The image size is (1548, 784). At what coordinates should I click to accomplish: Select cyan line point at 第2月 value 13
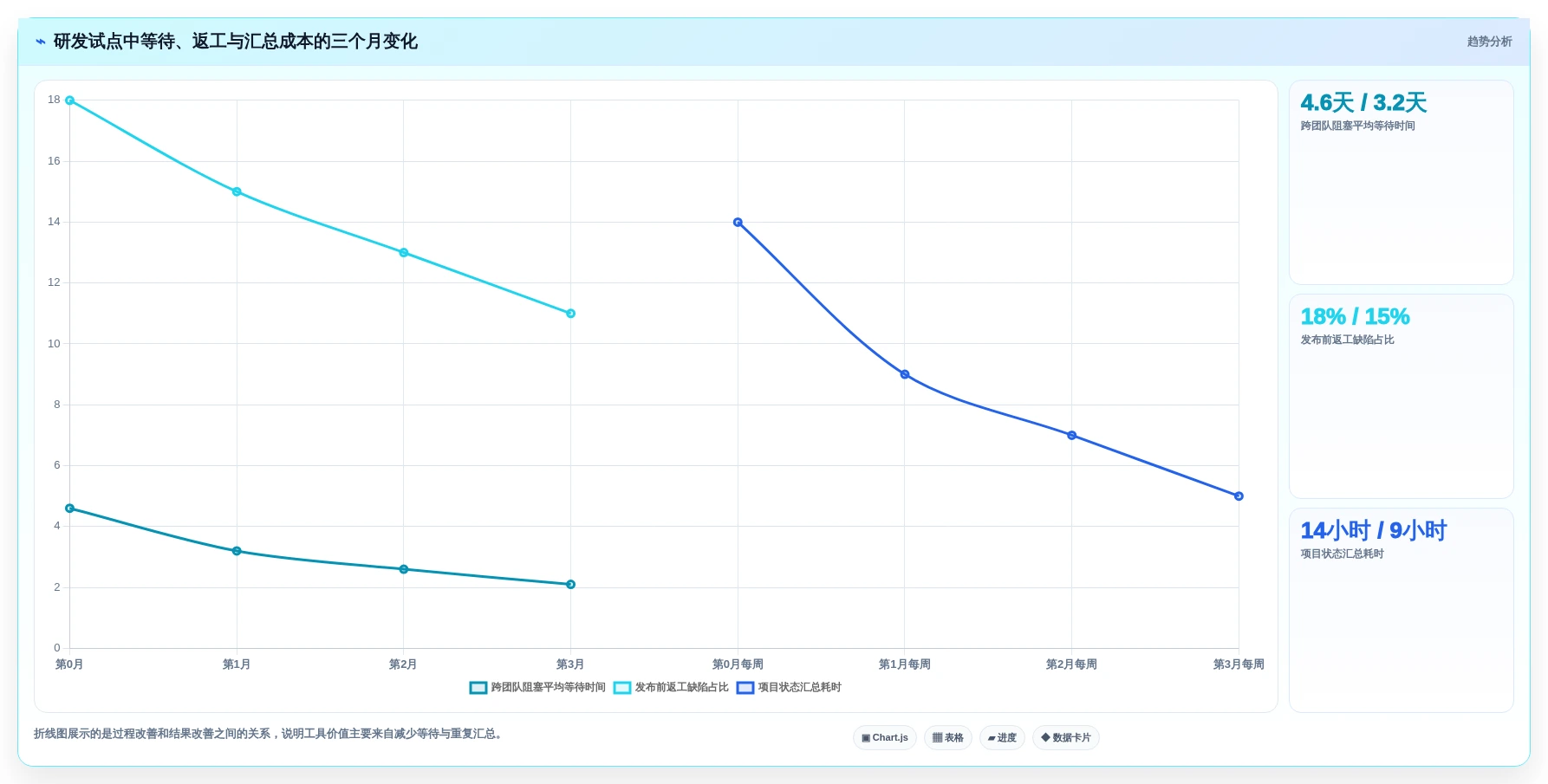point(404,253)
